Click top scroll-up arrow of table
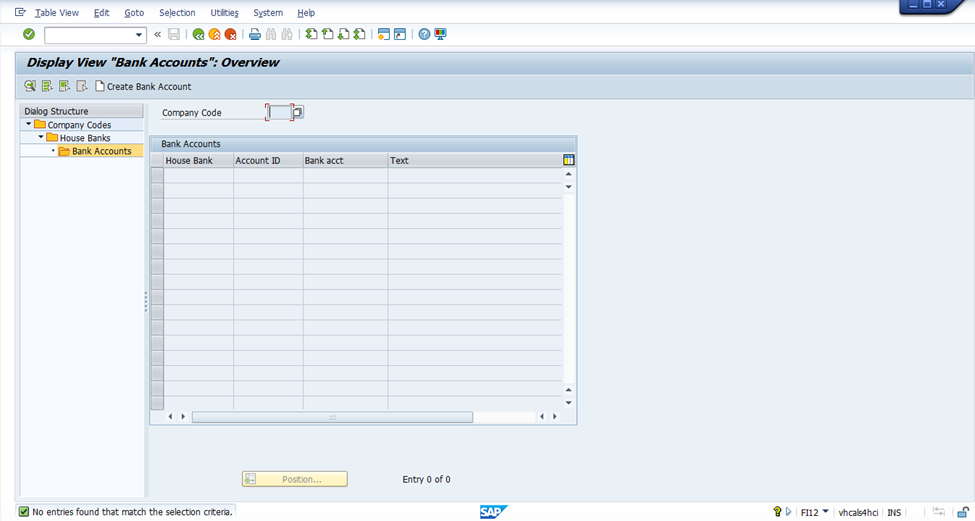Image resolution: width=975 pixels, height=521 pixels. [x=568, y=174]
